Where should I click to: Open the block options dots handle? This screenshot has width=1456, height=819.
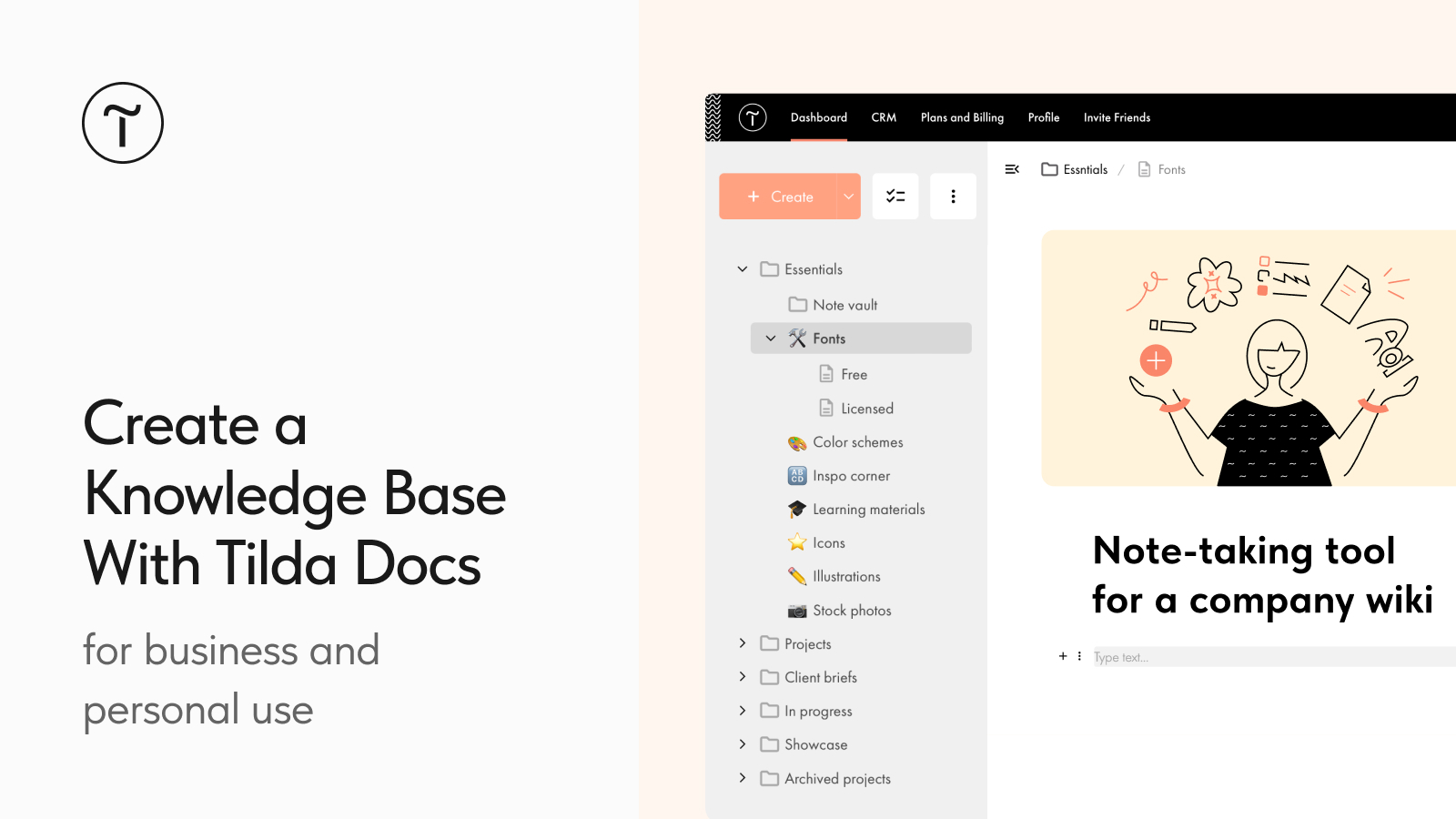click(x=1080, y=656)
